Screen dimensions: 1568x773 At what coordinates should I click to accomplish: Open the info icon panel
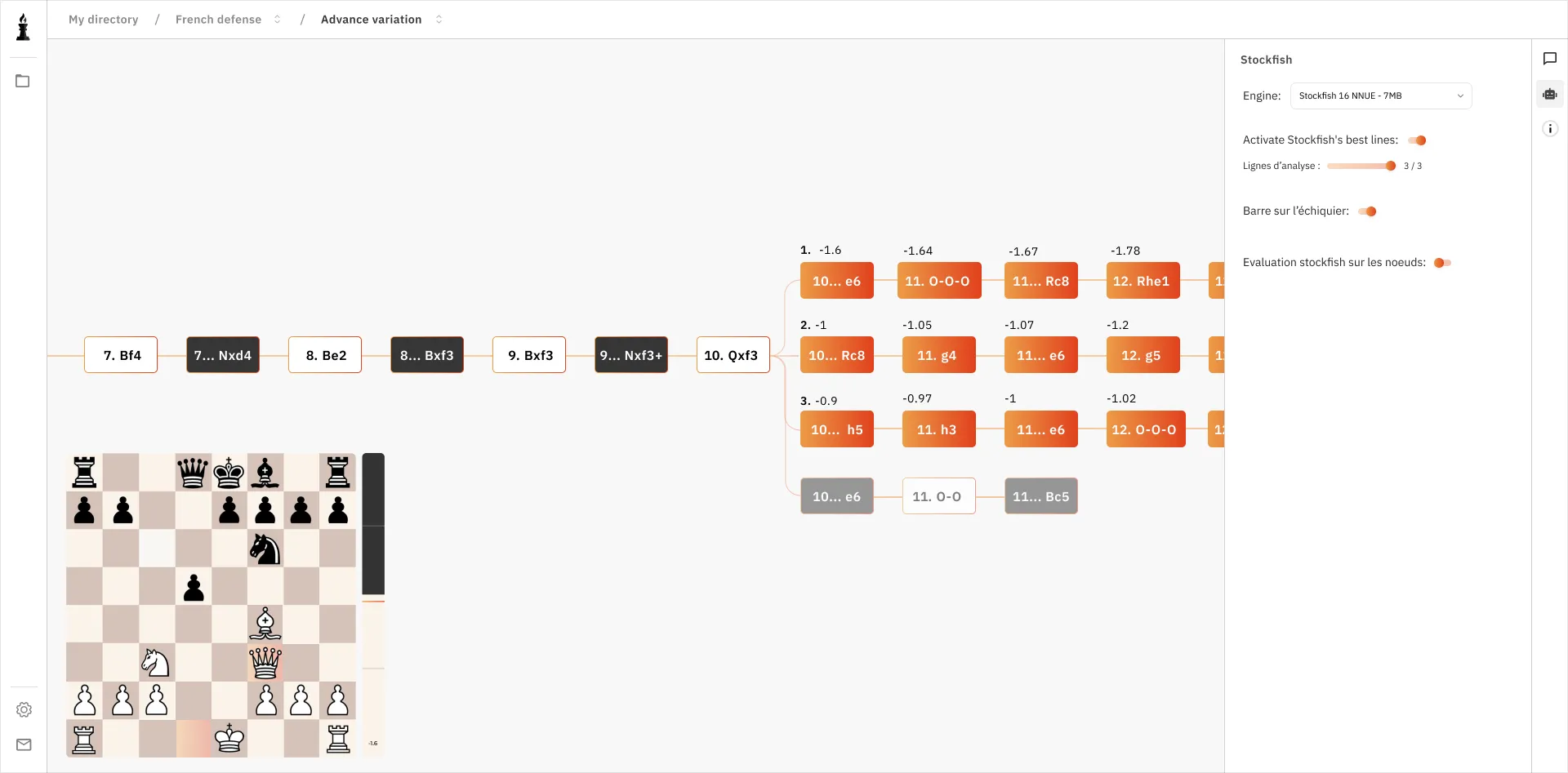click(1550, 128)
